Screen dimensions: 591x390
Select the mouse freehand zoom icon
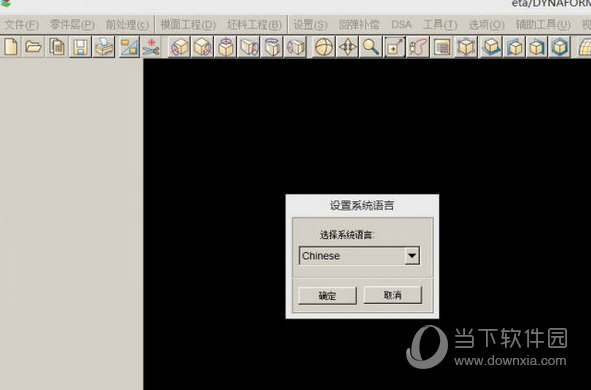417,47
